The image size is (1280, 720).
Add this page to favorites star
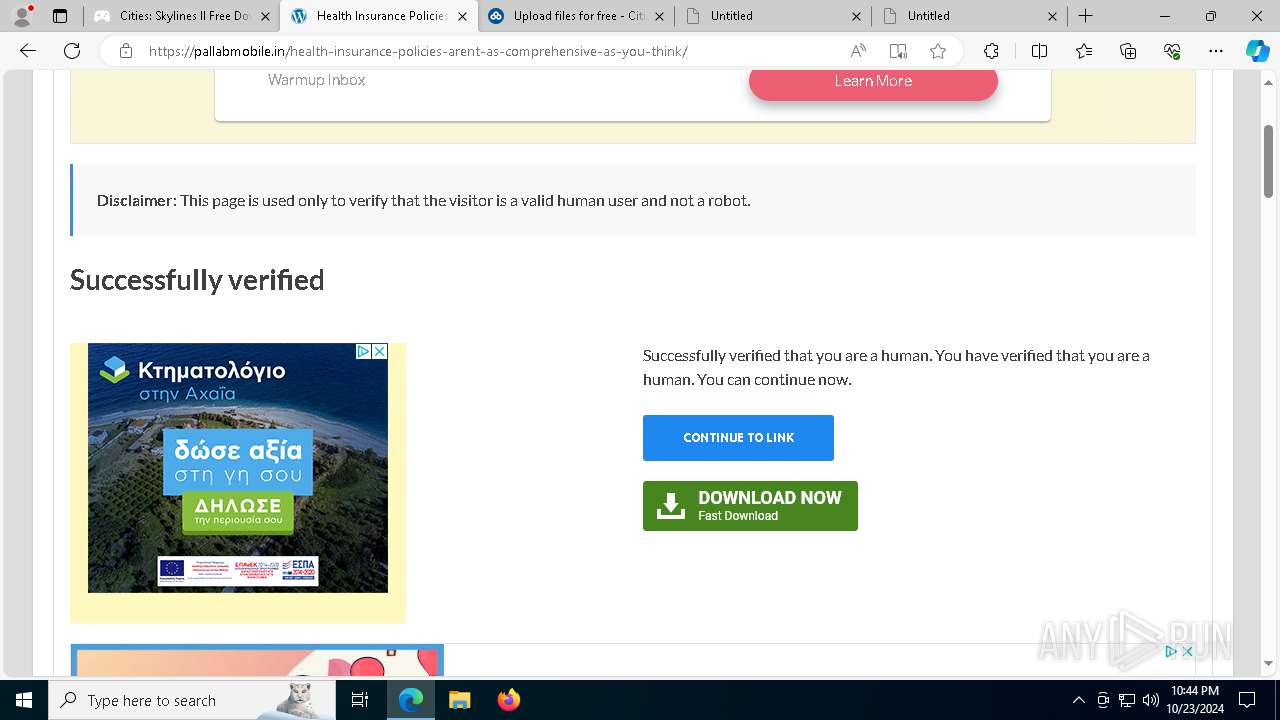click(938, 51)
